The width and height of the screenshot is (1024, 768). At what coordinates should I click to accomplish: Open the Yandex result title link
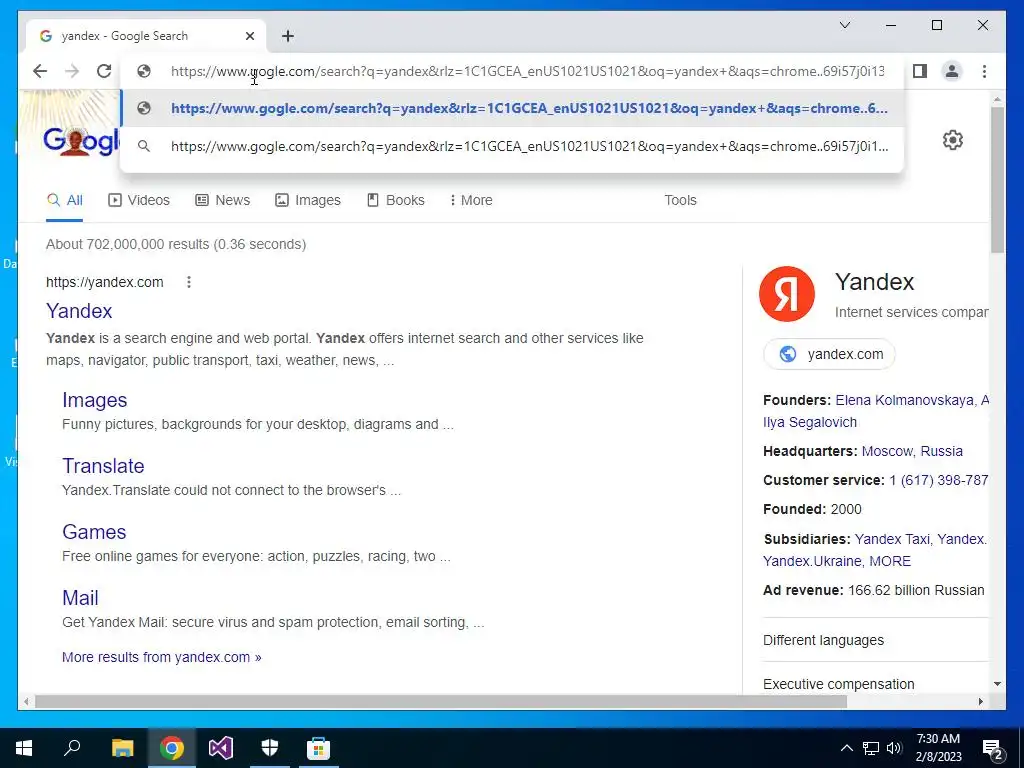pyautogui.click(x=79, y=311)
